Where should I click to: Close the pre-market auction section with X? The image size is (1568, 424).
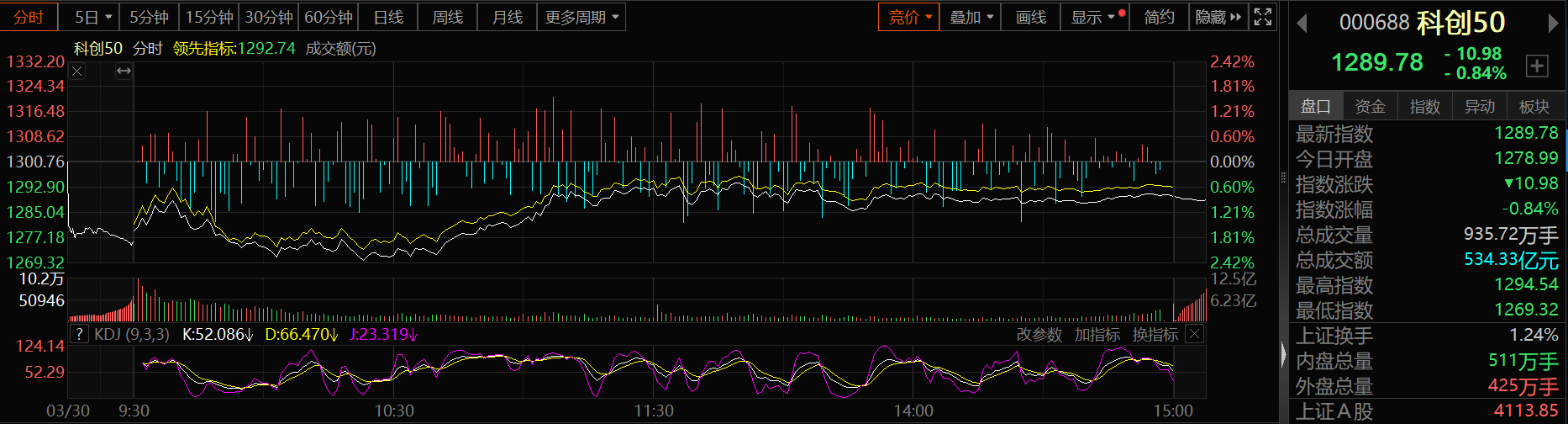click(77, 72)
